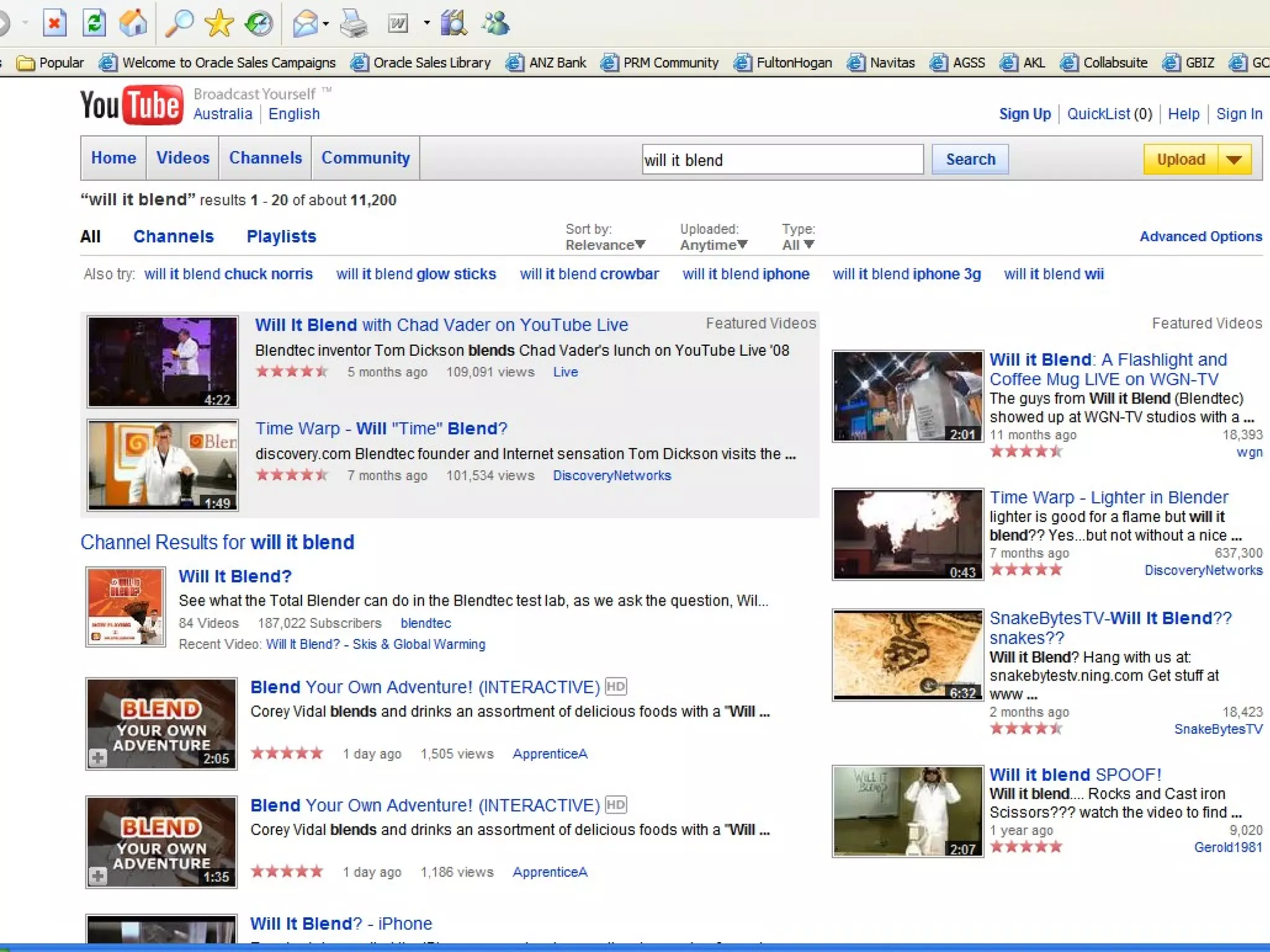The width and height of the screenshot is (1270, 952).
Task: Open the browser Search magnifier icon
Action: click(180, 24)
